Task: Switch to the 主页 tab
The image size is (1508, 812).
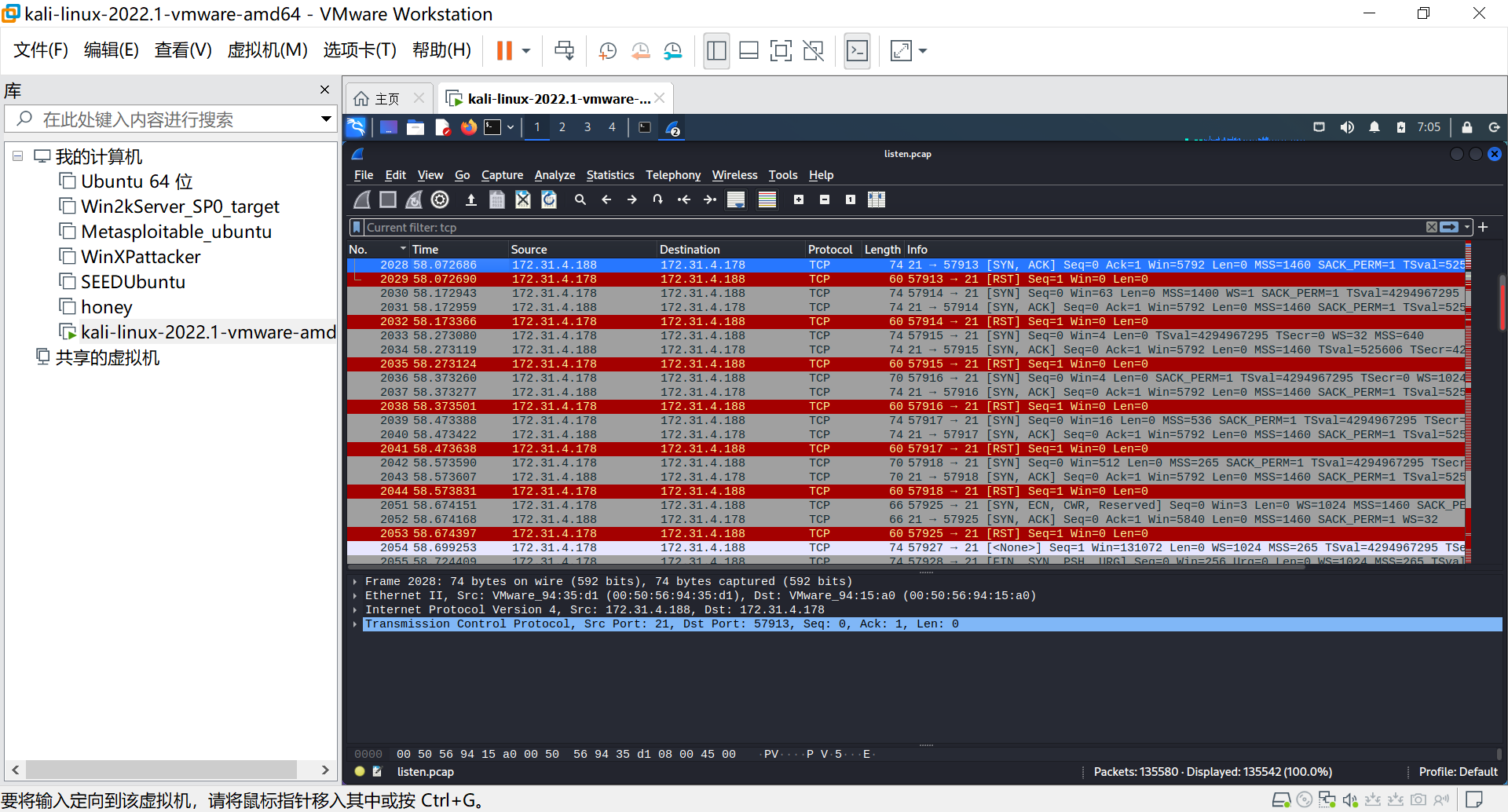Action: tap(387, 99)
